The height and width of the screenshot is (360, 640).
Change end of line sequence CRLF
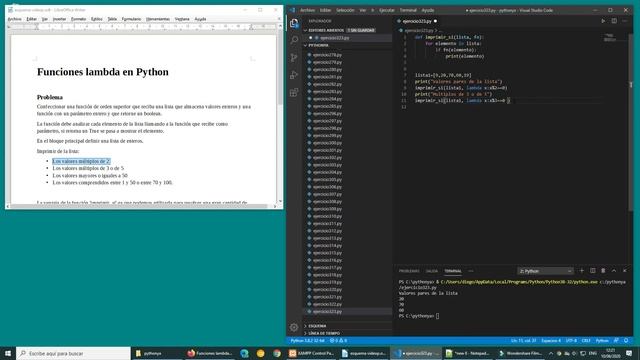[586, 340]
